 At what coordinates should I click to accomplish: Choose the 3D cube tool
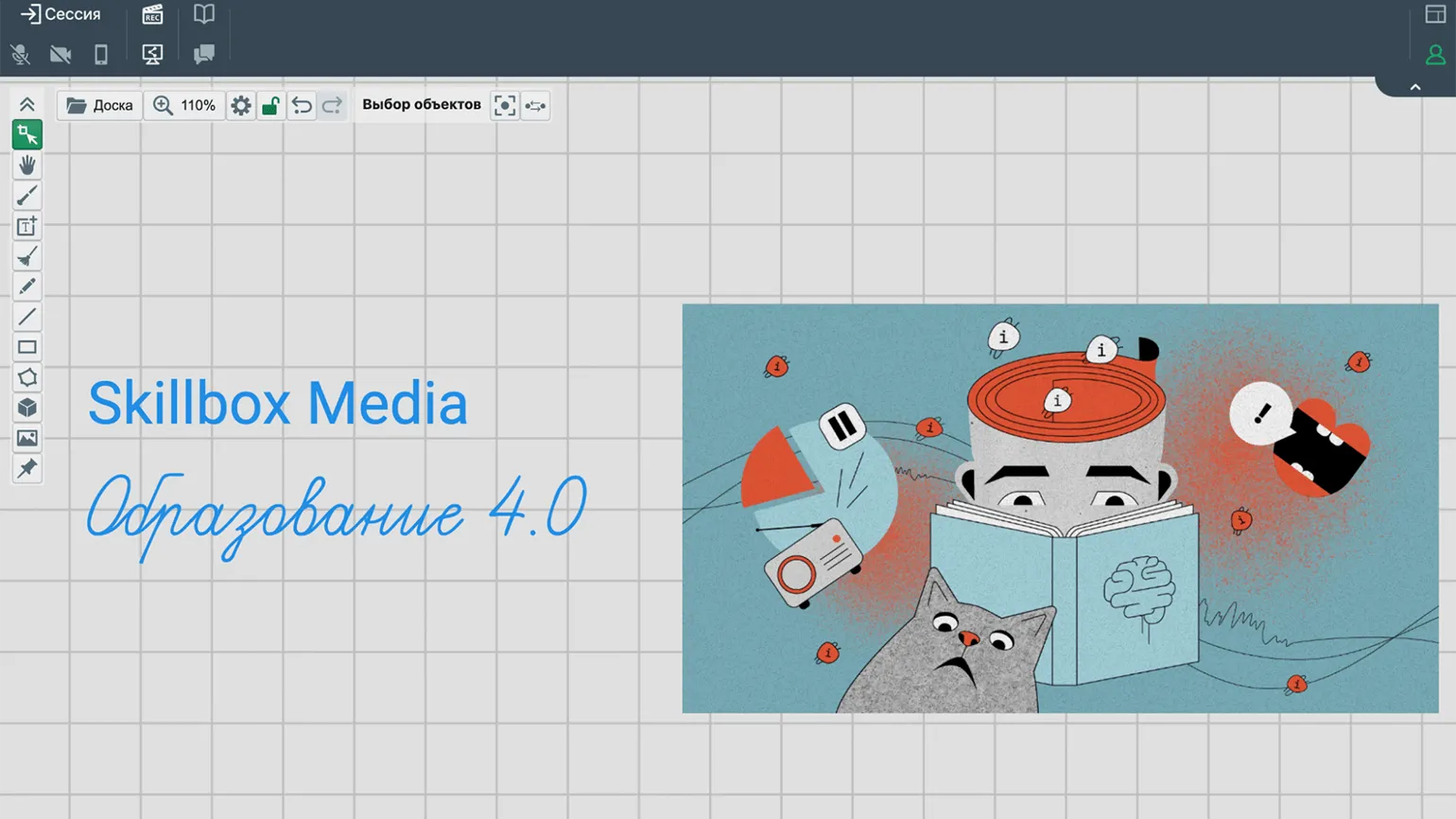click(26, 408)
